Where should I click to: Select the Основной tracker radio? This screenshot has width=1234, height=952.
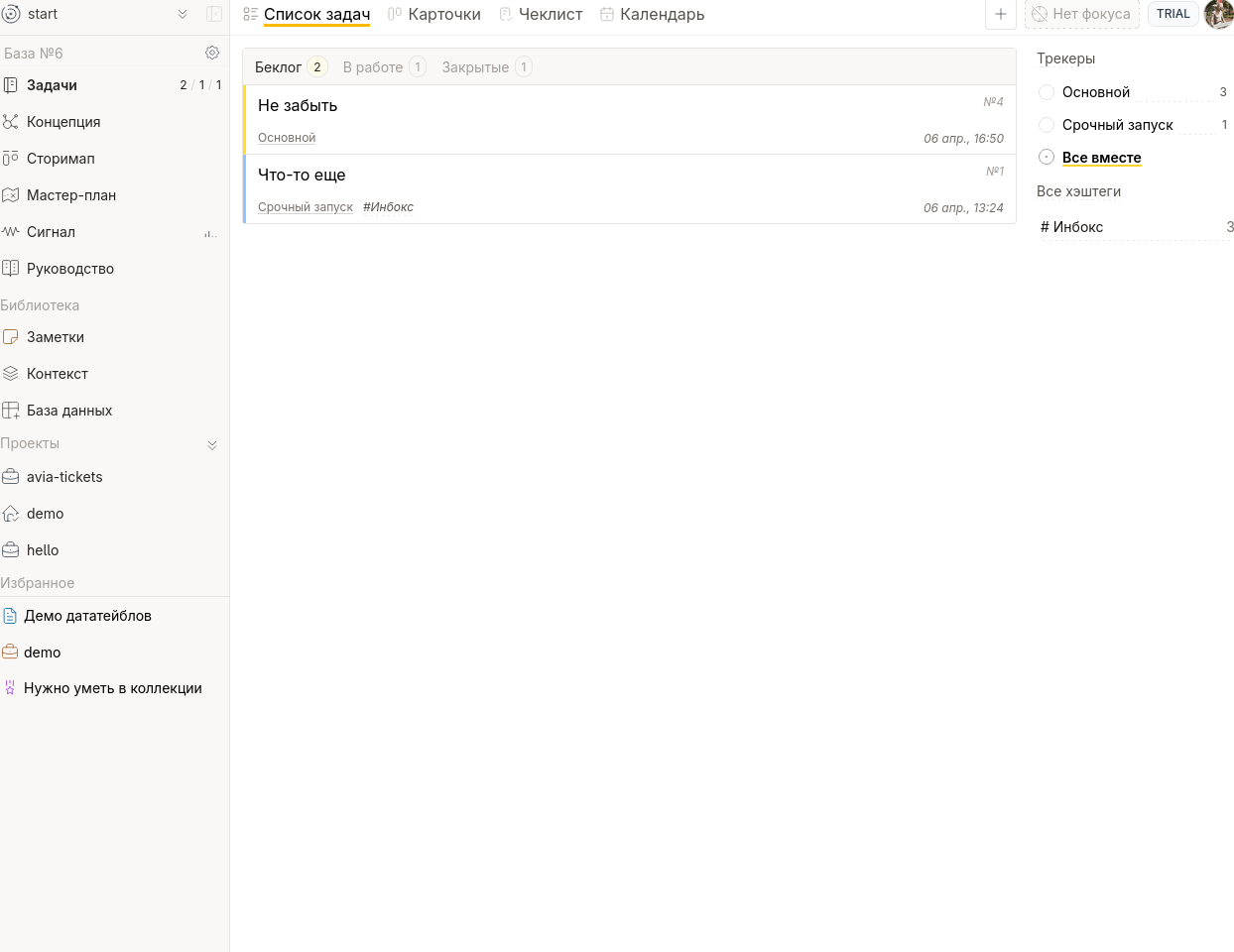pyautogui.click(x=1047, y=92)
